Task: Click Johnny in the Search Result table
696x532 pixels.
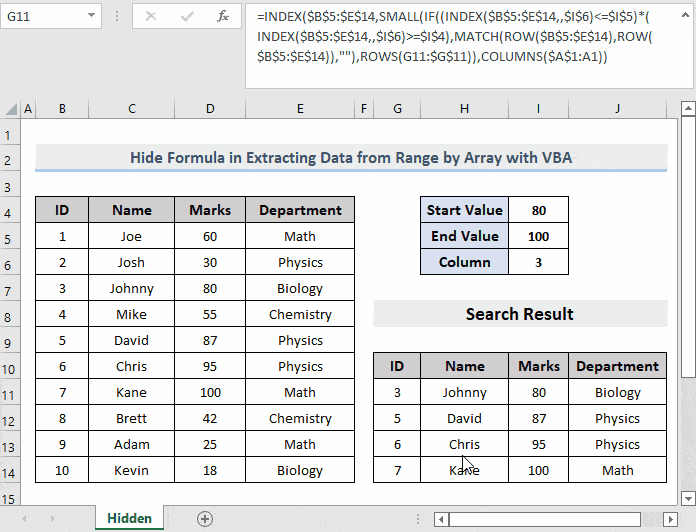Action: click(464, 392)
